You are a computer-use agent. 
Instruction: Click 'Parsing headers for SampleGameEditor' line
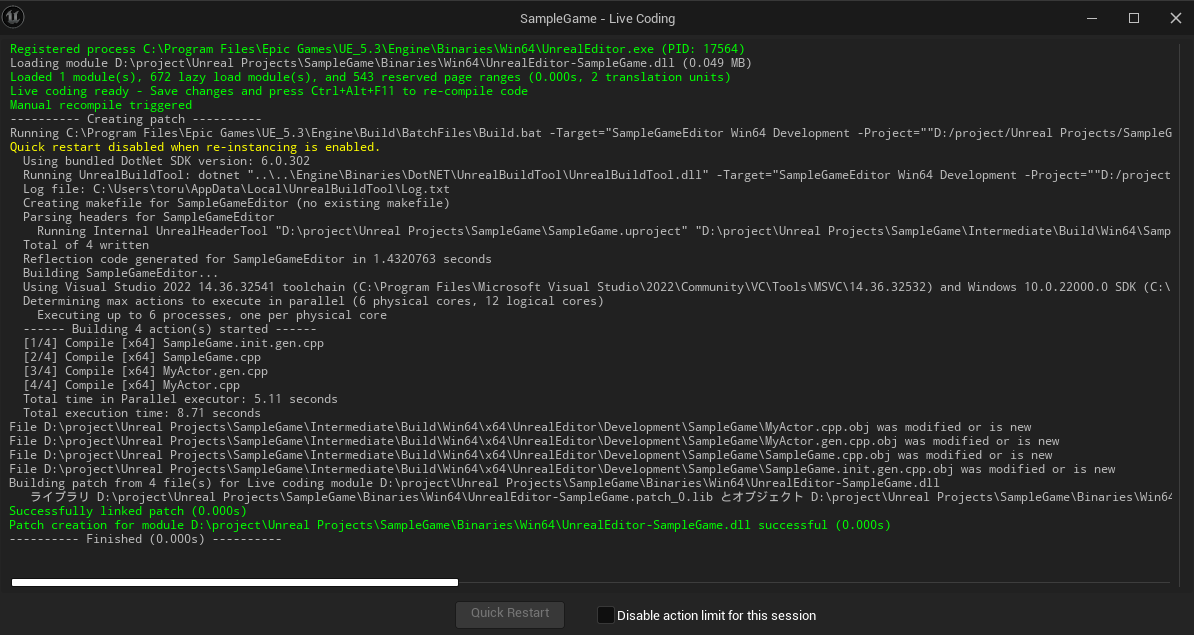[x=148, y=217]
